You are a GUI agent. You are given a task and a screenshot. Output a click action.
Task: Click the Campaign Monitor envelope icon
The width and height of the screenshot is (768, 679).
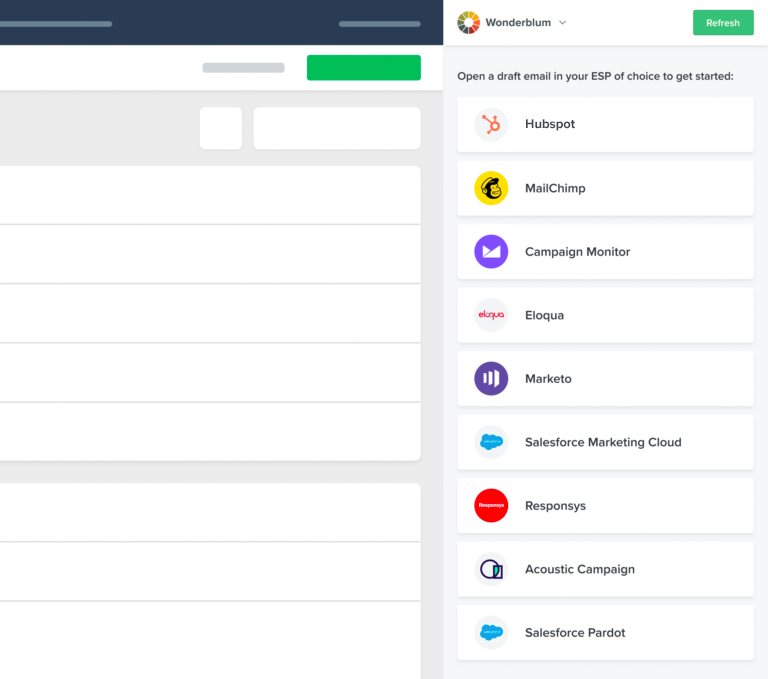click(x=491, y=252)
